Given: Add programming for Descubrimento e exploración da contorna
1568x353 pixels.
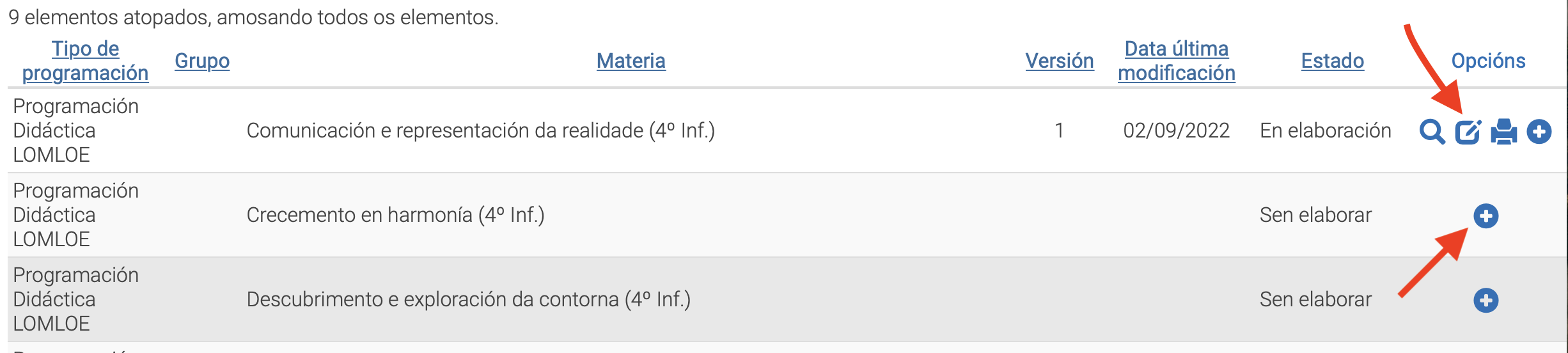Looking at the screenshot, I should [x=1486, y=301].
